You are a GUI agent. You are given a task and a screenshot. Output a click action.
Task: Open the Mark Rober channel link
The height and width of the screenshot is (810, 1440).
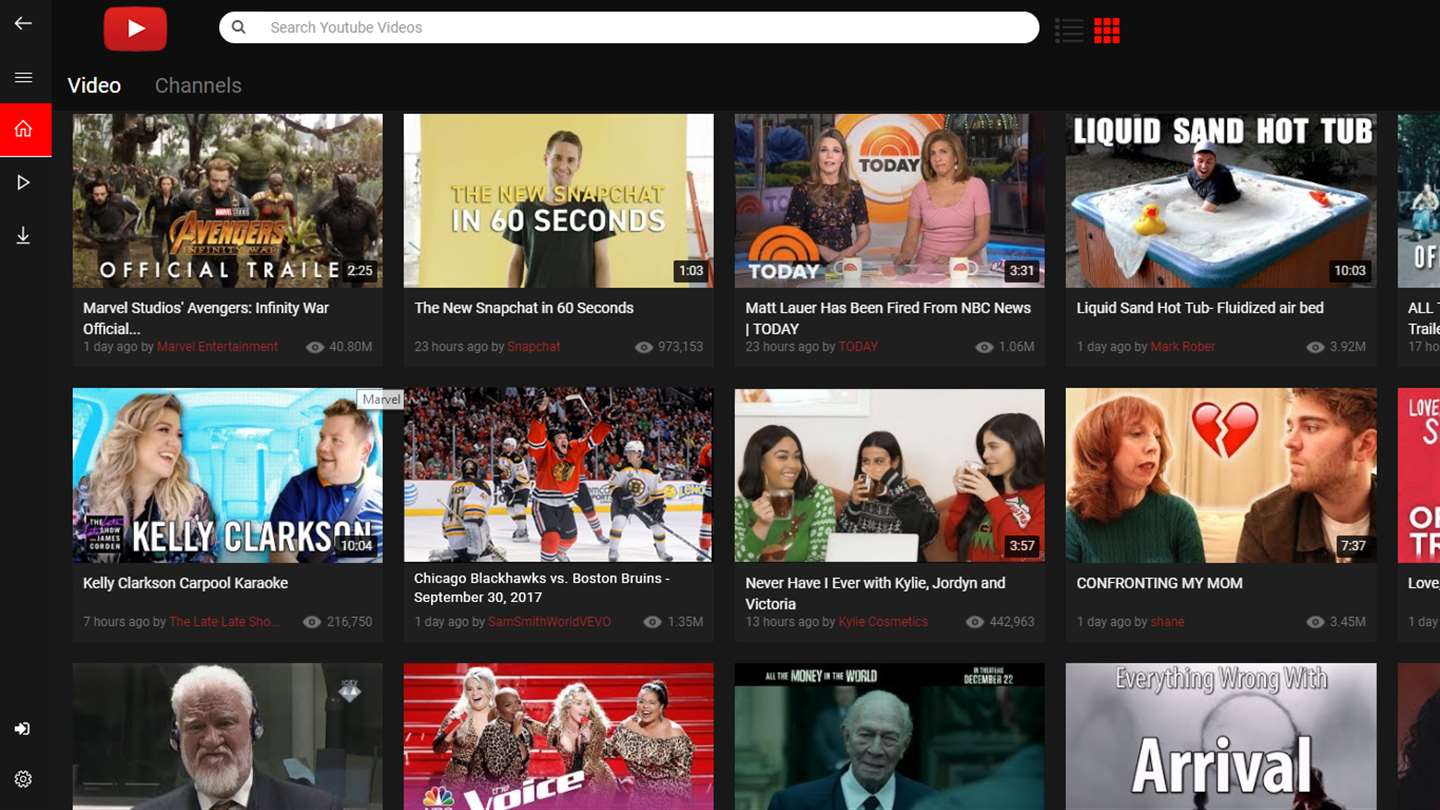1183,347
